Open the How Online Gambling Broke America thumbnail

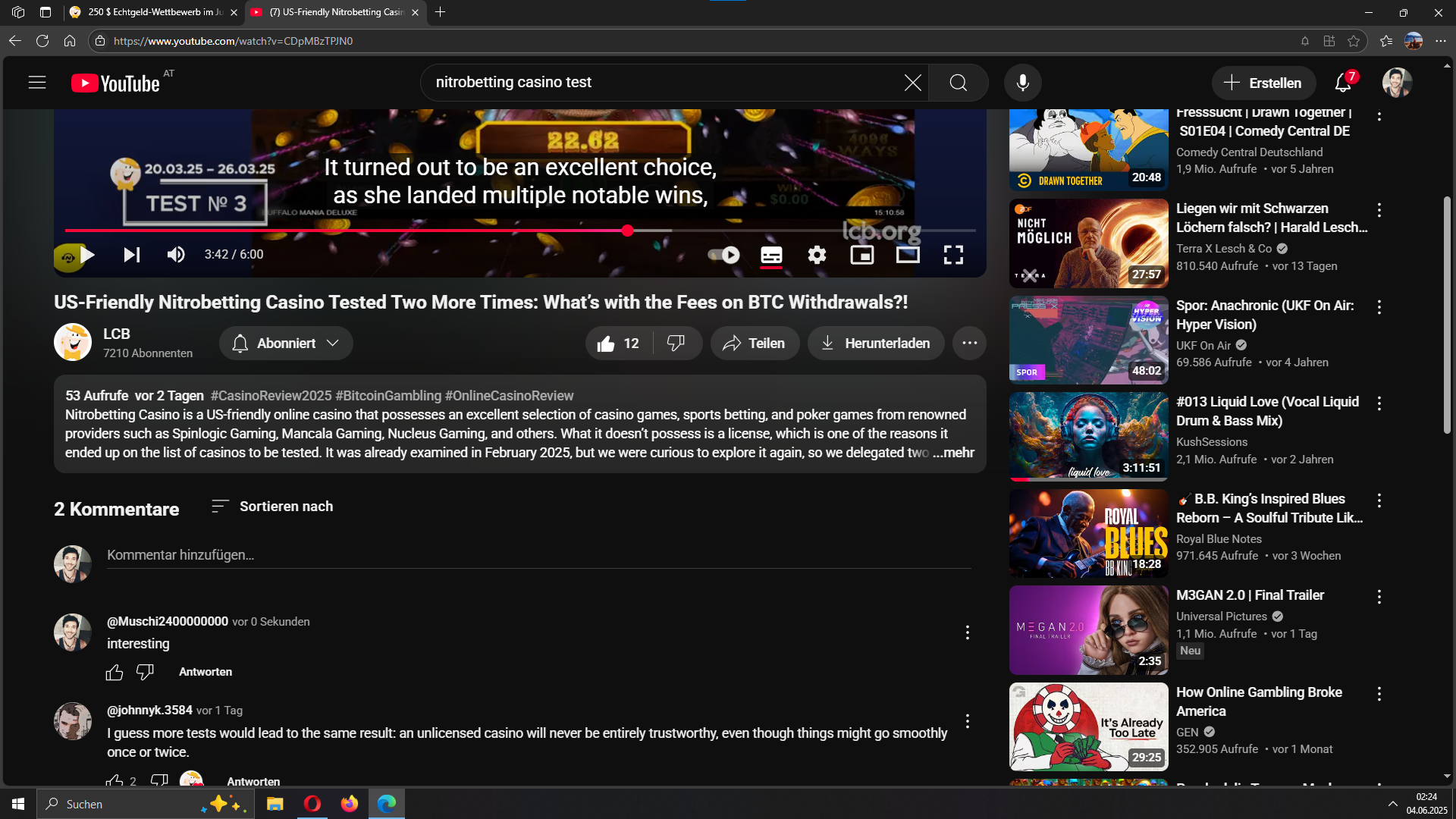pyautogui.click(x=1088, y=726)
